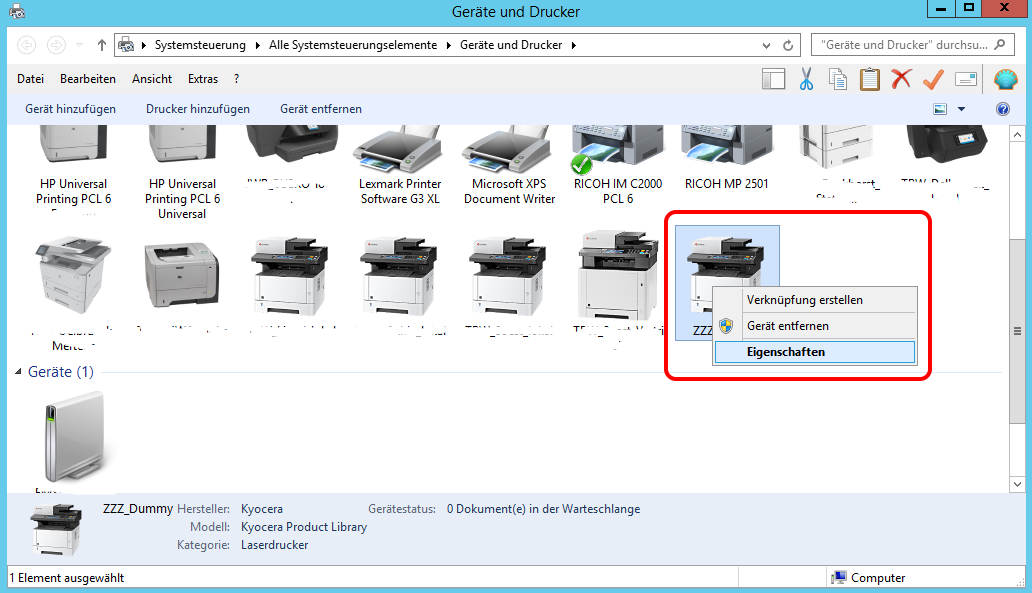
Task: Go up one level with Up arrow
Action: (x=101, y=45)
